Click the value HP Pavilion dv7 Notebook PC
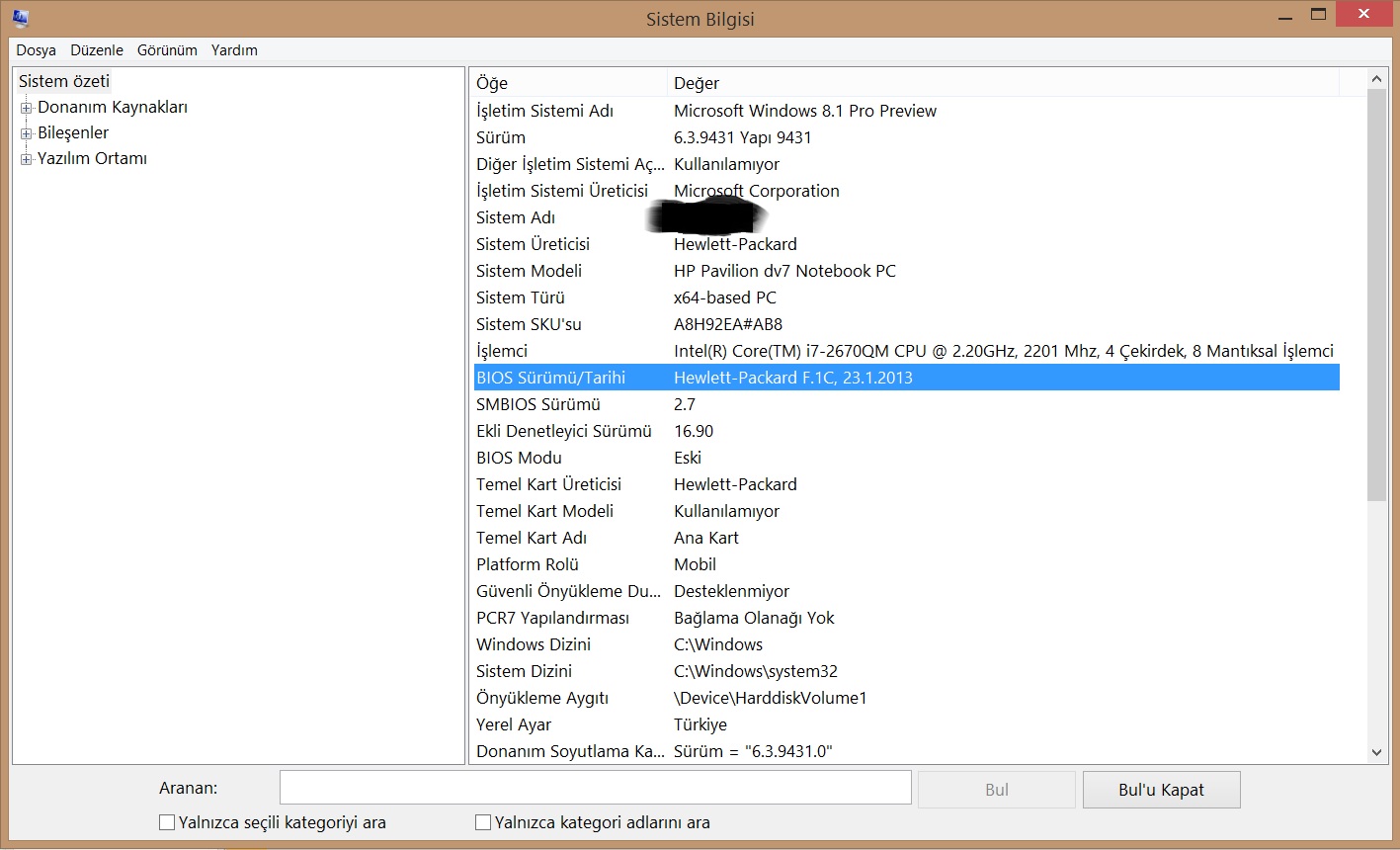The height and width of the screenshot is (850, 1400). click(x=784, y=271)
